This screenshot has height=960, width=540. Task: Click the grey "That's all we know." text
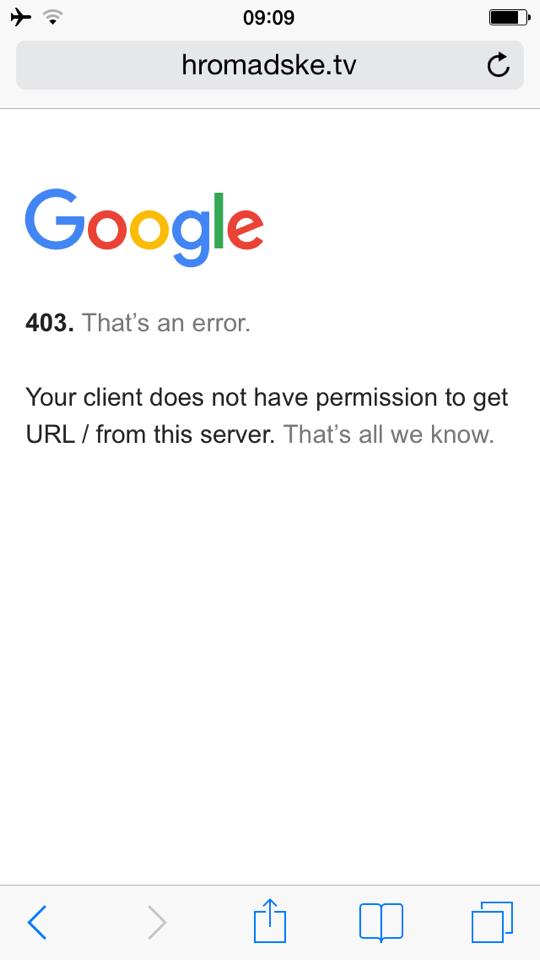(389, 435)
